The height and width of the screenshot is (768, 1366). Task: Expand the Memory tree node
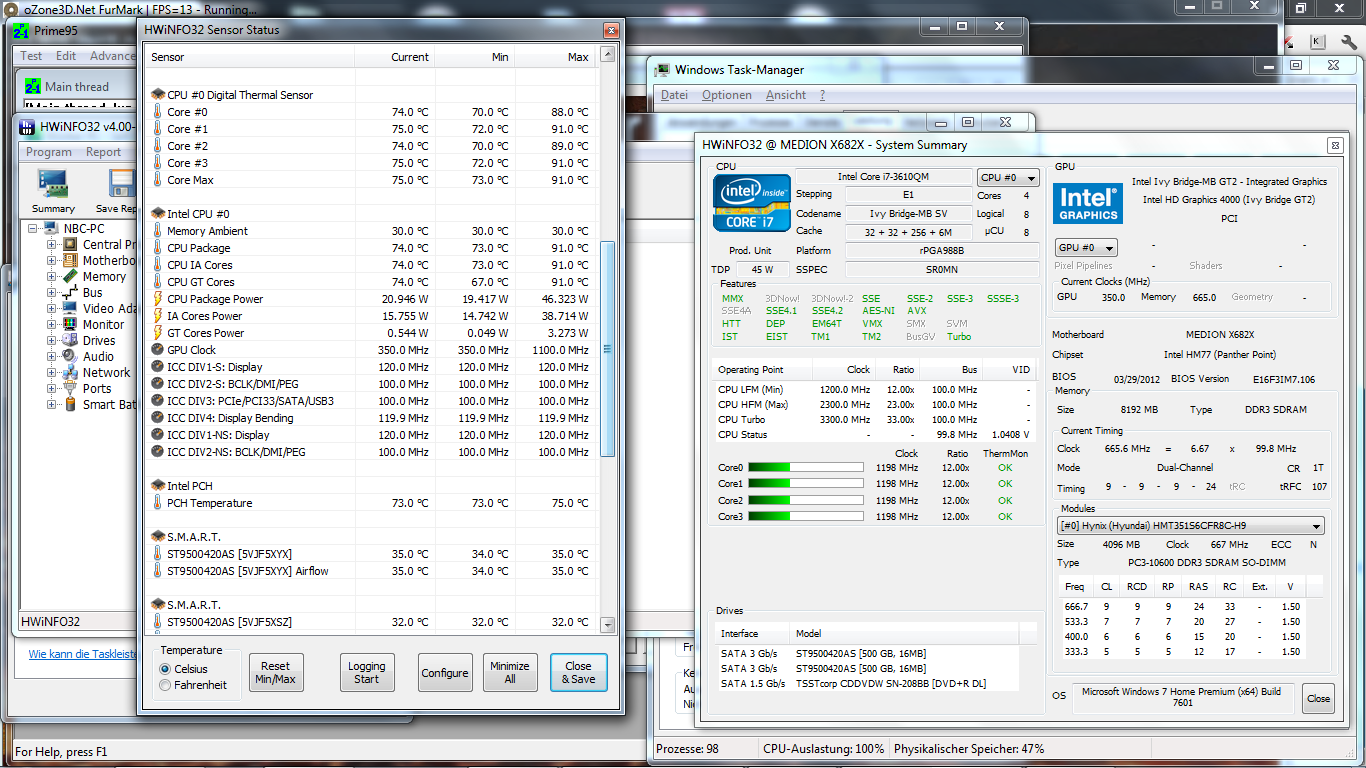click(x=52, y=276)
